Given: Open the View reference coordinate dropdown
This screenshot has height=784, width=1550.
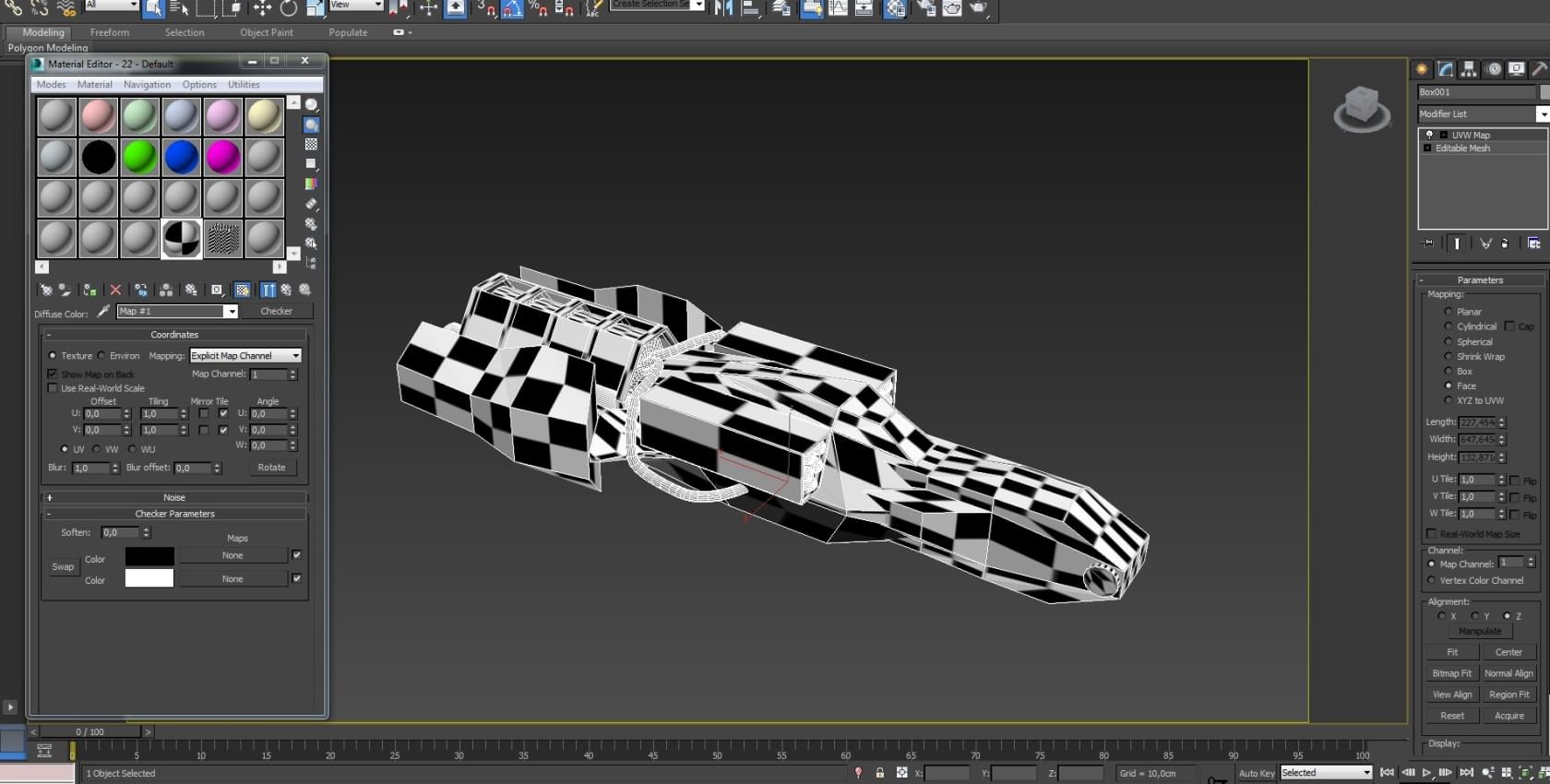Looking at the screenshot, I should tap(355, 6).
